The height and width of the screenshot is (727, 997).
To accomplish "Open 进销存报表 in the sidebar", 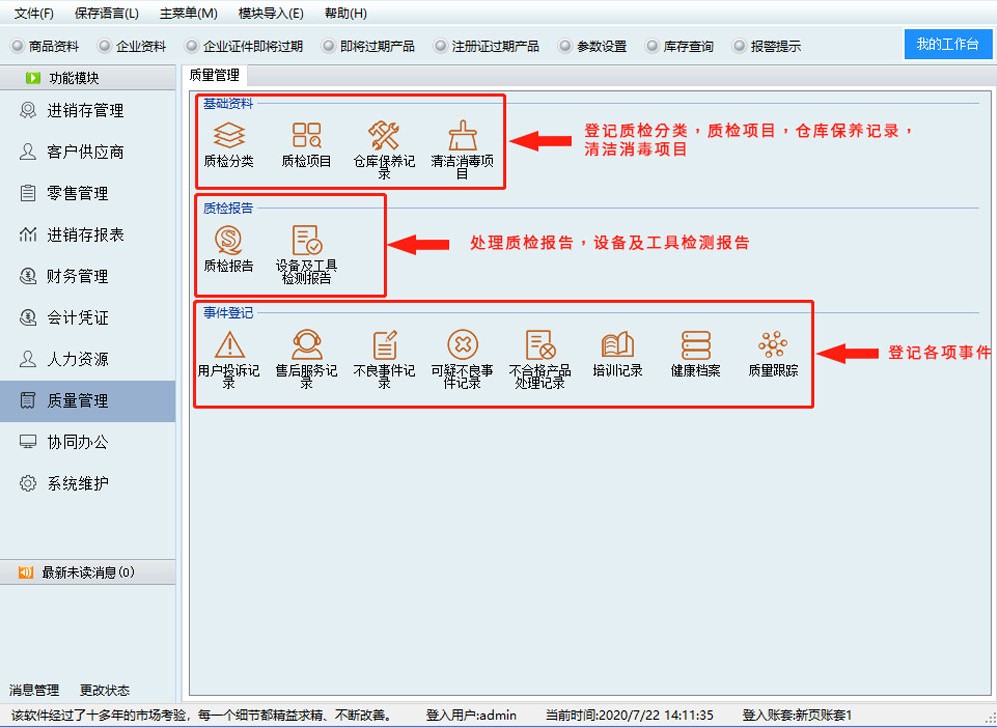I will [88, 235].
